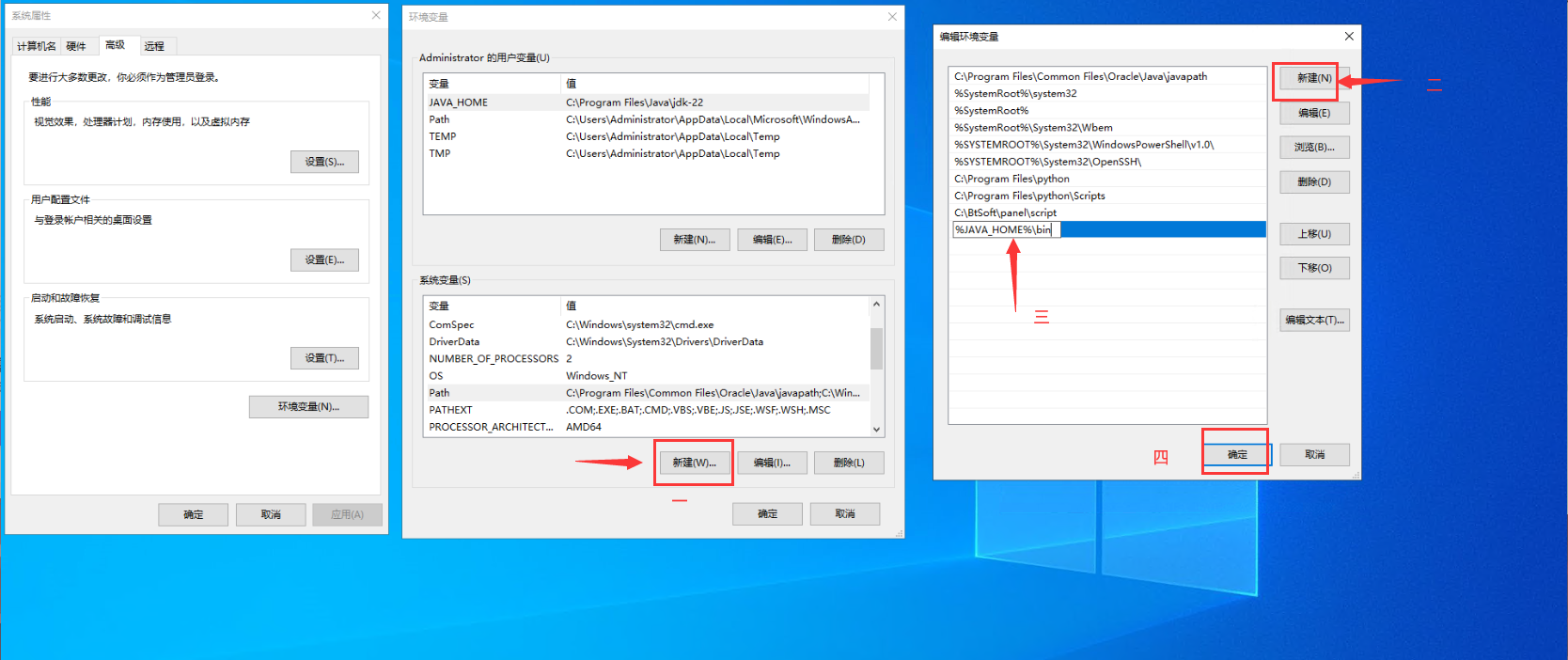Click 编辑文本(T)... button
This screenshot has height=660, width=1568.
[x=1313, y=321]
